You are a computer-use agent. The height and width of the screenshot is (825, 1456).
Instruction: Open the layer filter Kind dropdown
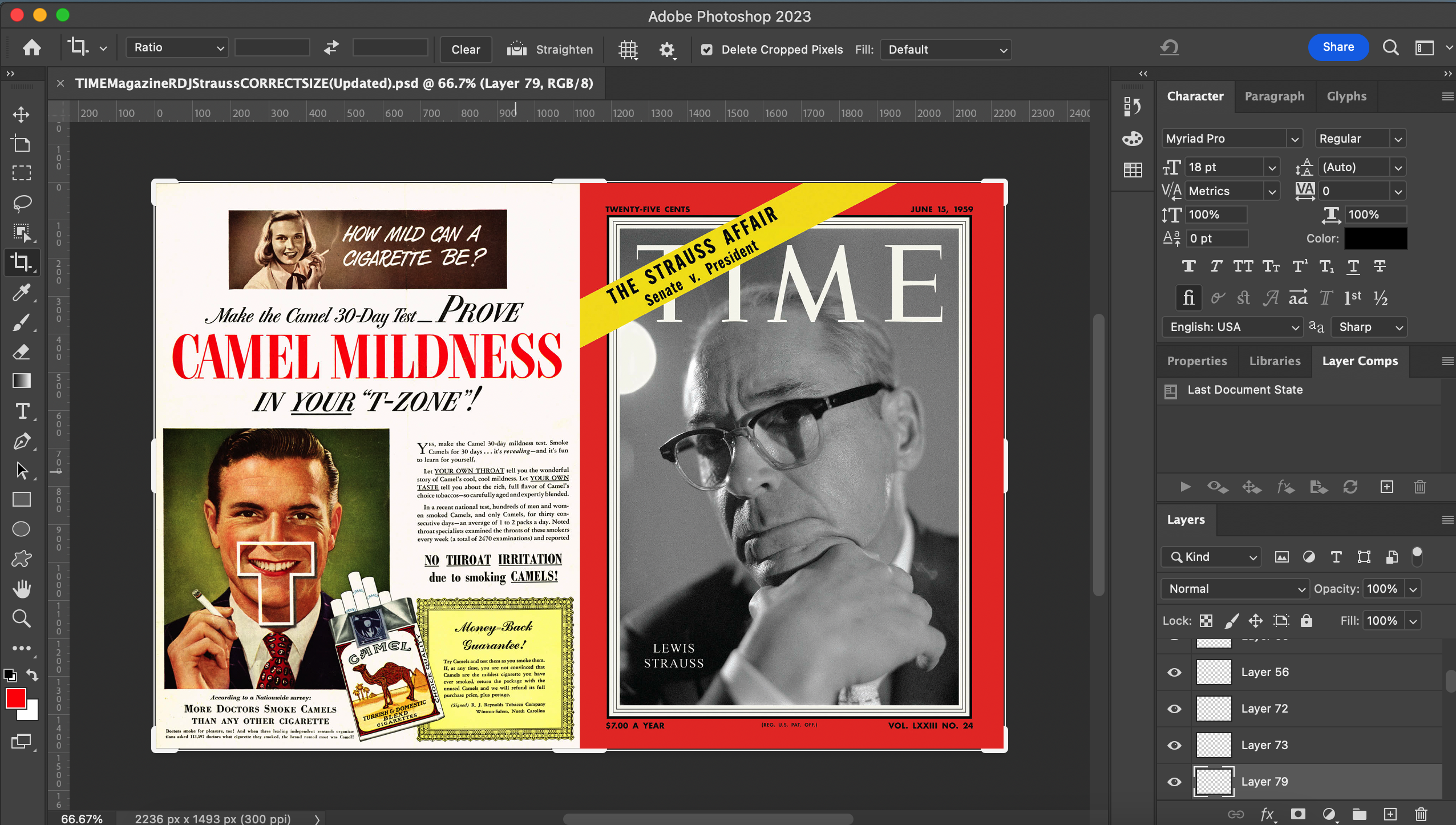point(1211,557)
